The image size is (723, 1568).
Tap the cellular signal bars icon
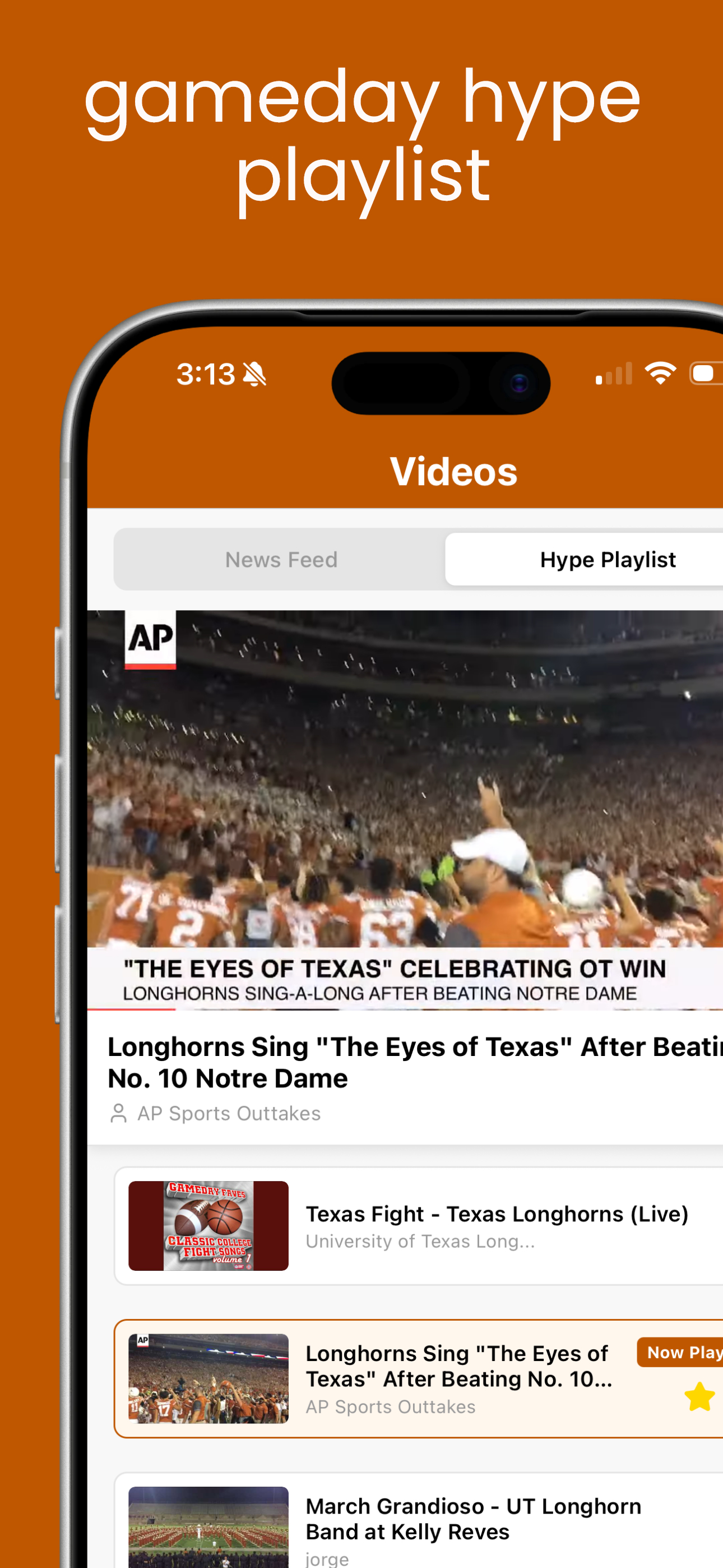[x=614, y=373]
